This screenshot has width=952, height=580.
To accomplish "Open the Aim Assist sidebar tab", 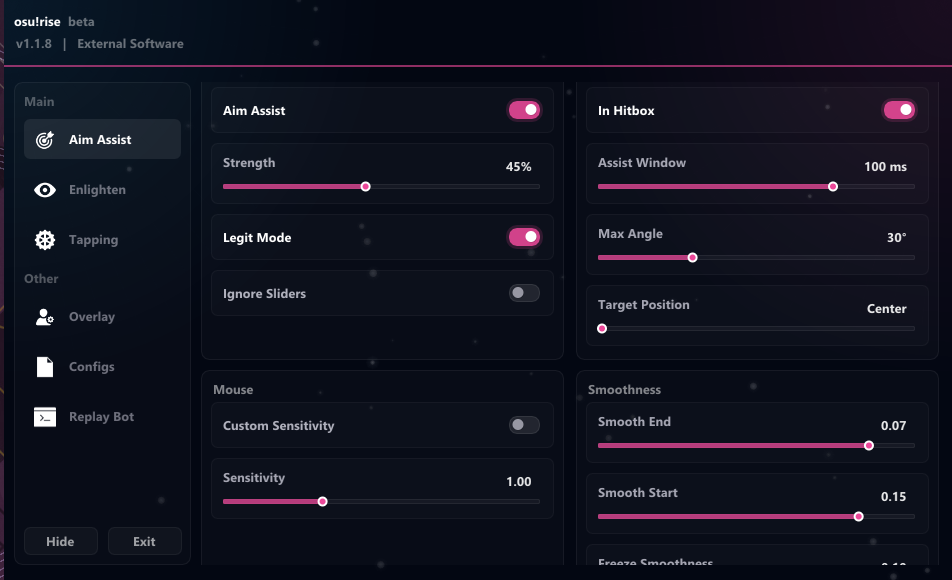I will coord(102,139).
